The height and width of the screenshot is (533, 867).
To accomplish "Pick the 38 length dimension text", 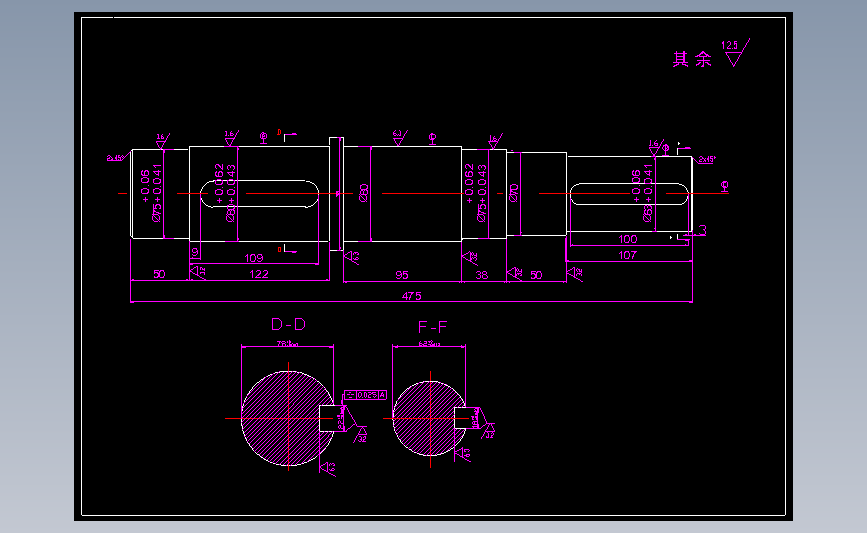I will point(482,275).
